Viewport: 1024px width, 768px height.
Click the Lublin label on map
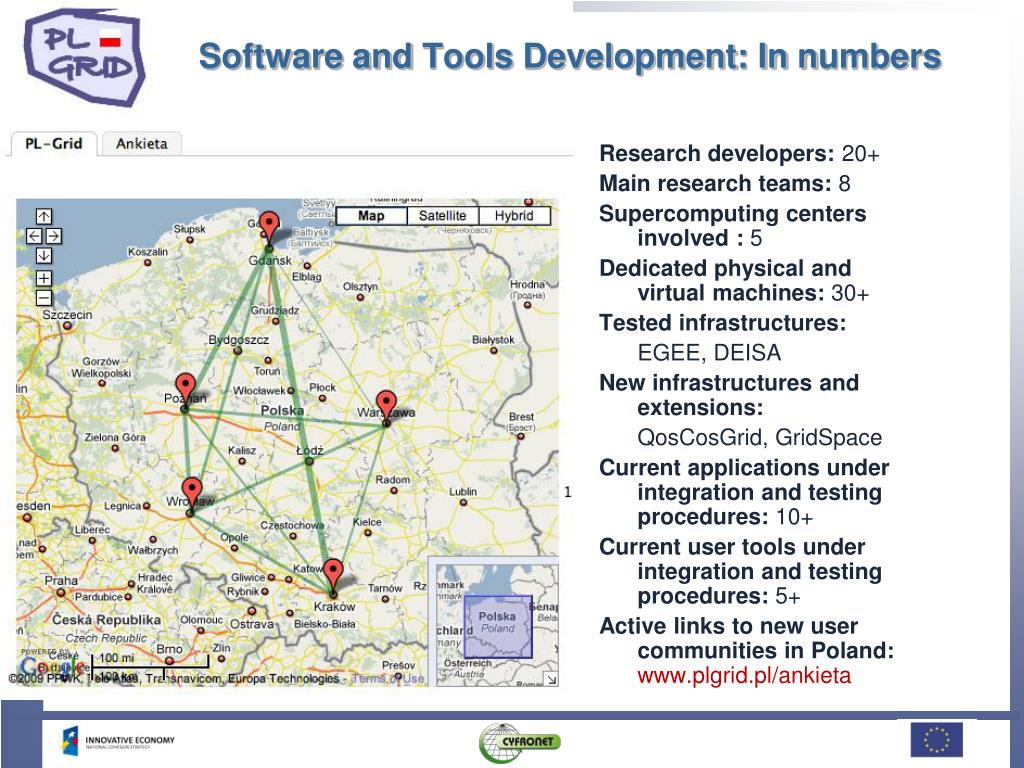pyautogui.click(x=463, y=491)
